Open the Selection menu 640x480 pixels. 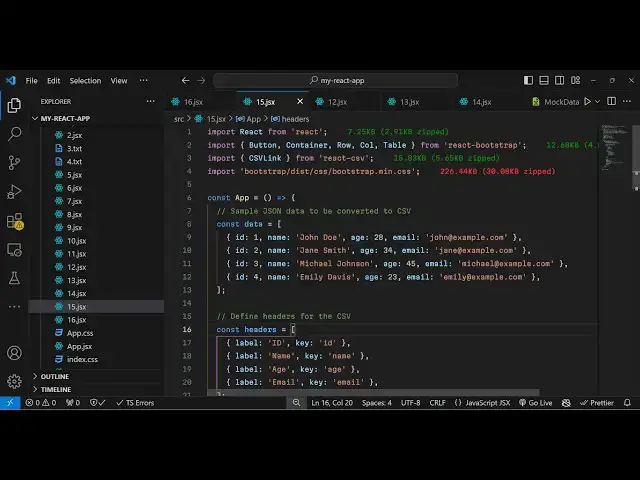pyautogui.click(x=85, y=80)
